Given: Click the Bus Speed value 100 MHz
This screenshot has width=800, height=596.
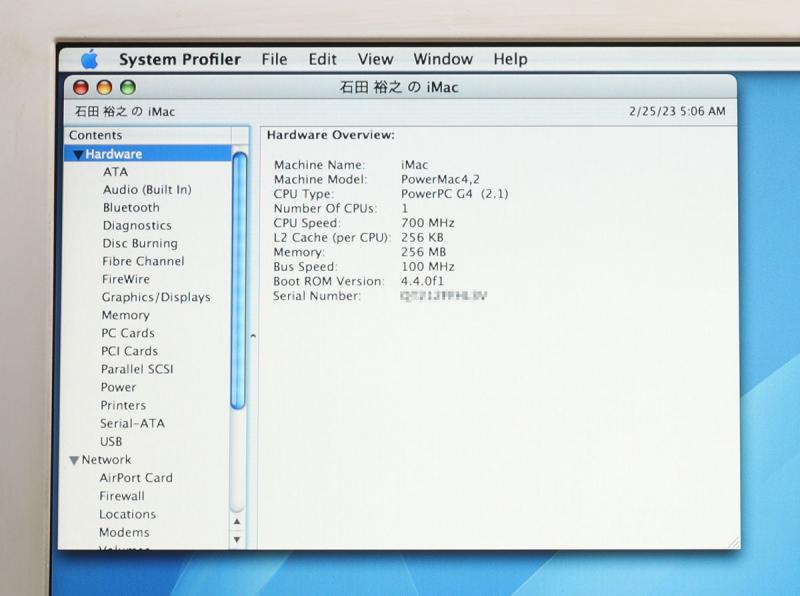Looking at the screenshot, I should (428, 267).
